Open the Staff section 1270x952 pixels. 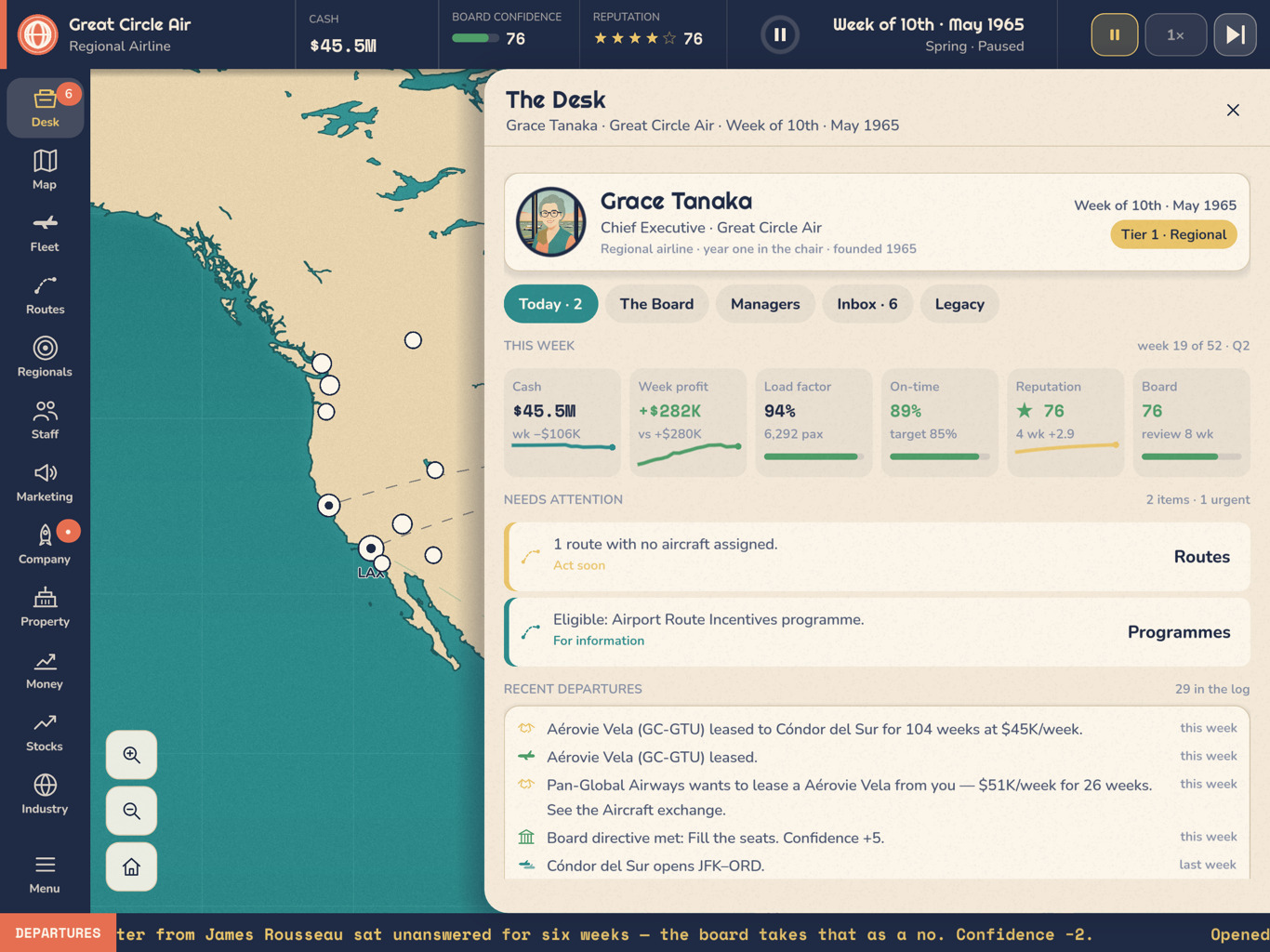[x=45, y=419]
